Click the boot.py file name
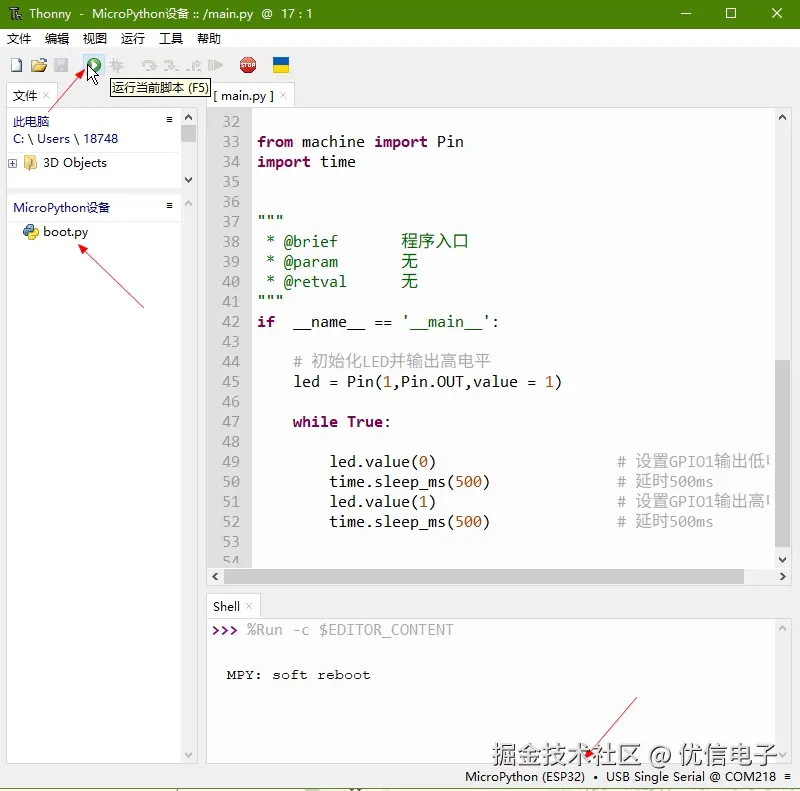The image size is (800, 791). point(66,232)
